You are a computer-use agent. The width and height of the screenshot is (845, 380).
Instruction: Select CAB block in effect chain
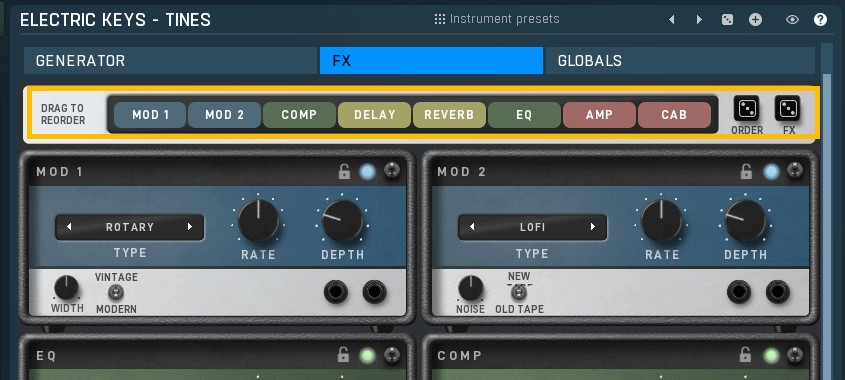pos(674,115)
